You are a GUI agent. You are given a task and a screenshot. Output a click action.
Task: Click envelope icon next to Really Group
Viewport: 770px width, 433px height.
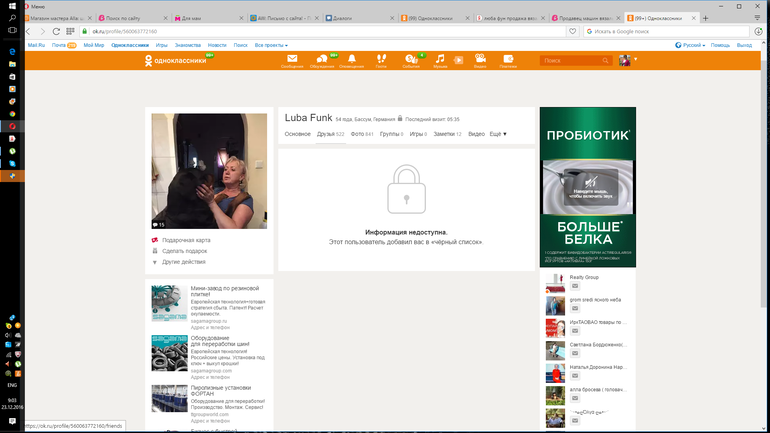(576, 285)
